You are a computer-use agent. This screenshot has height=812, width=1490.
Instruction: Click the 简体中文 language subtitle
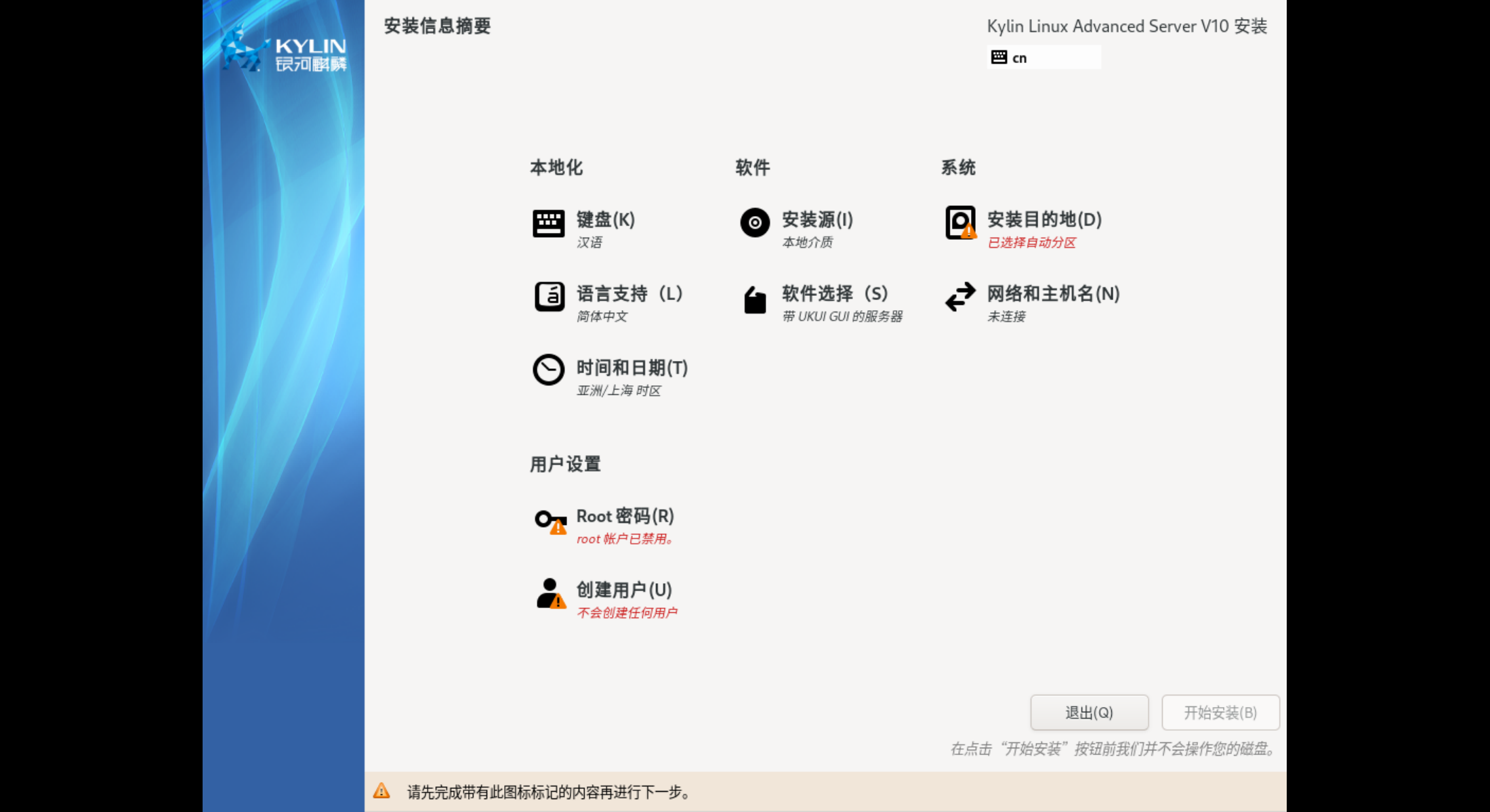click(602, 316)
